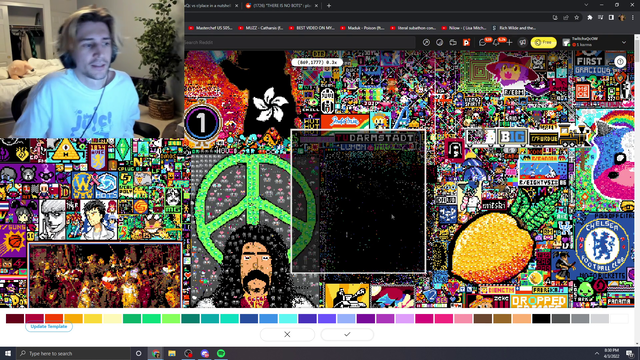Open the Chrome profile avatar

622,18
